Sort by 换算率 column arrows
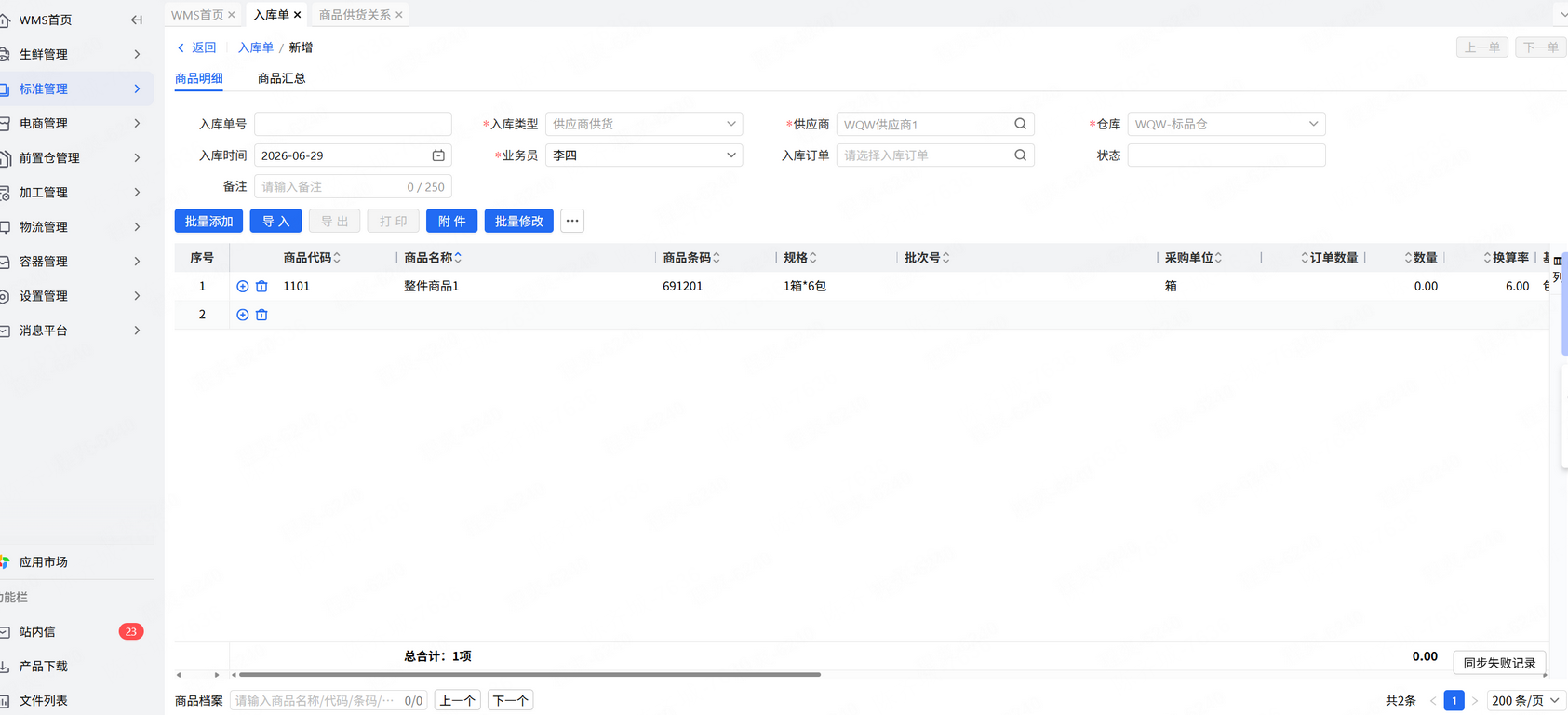The width and height of the screenshot is (1568, 715). [1487, 258]
